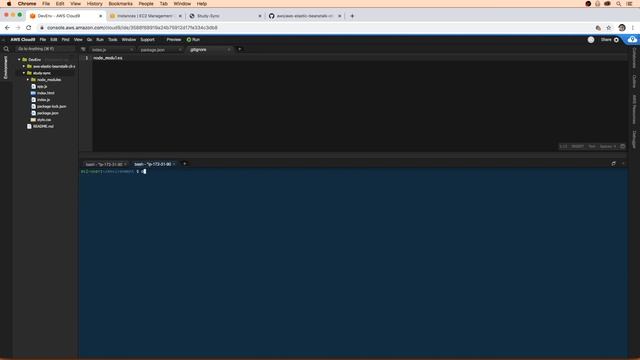Open the Collaborate right-side panel
This screenshot has width=640, height=360.
pyautogui.click(x=634, y=58)
